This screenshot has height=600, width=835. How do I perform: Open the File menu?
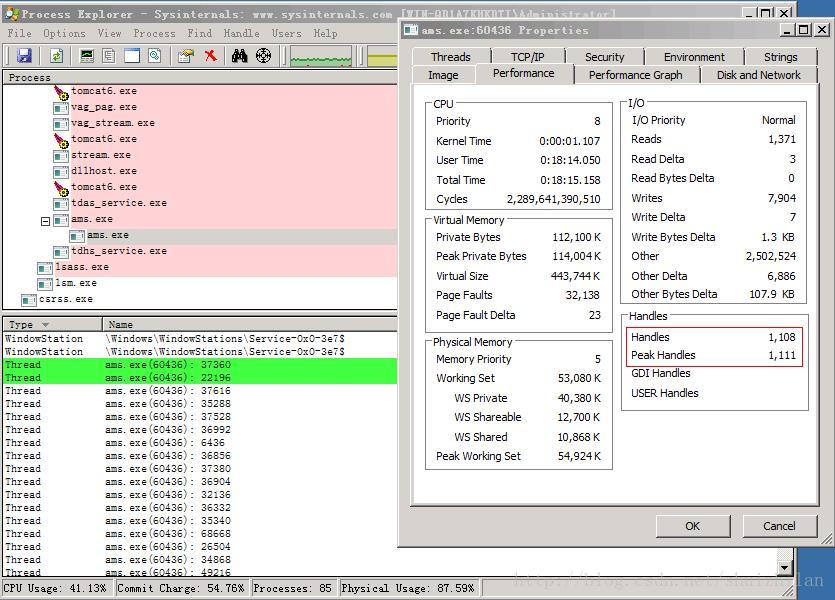[19, 33]
